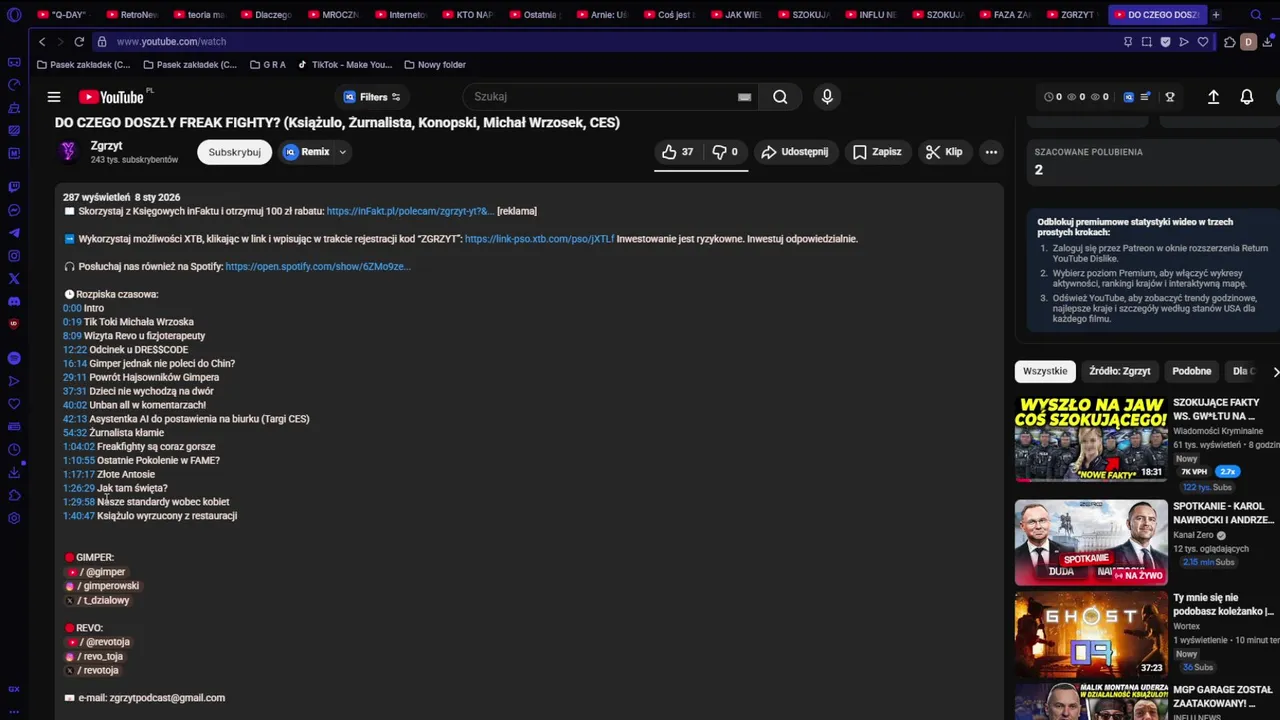Switch to the "Q-DAY" browser tab
The width and height of the screenshot is (1280, 720).
pos(64,15)
